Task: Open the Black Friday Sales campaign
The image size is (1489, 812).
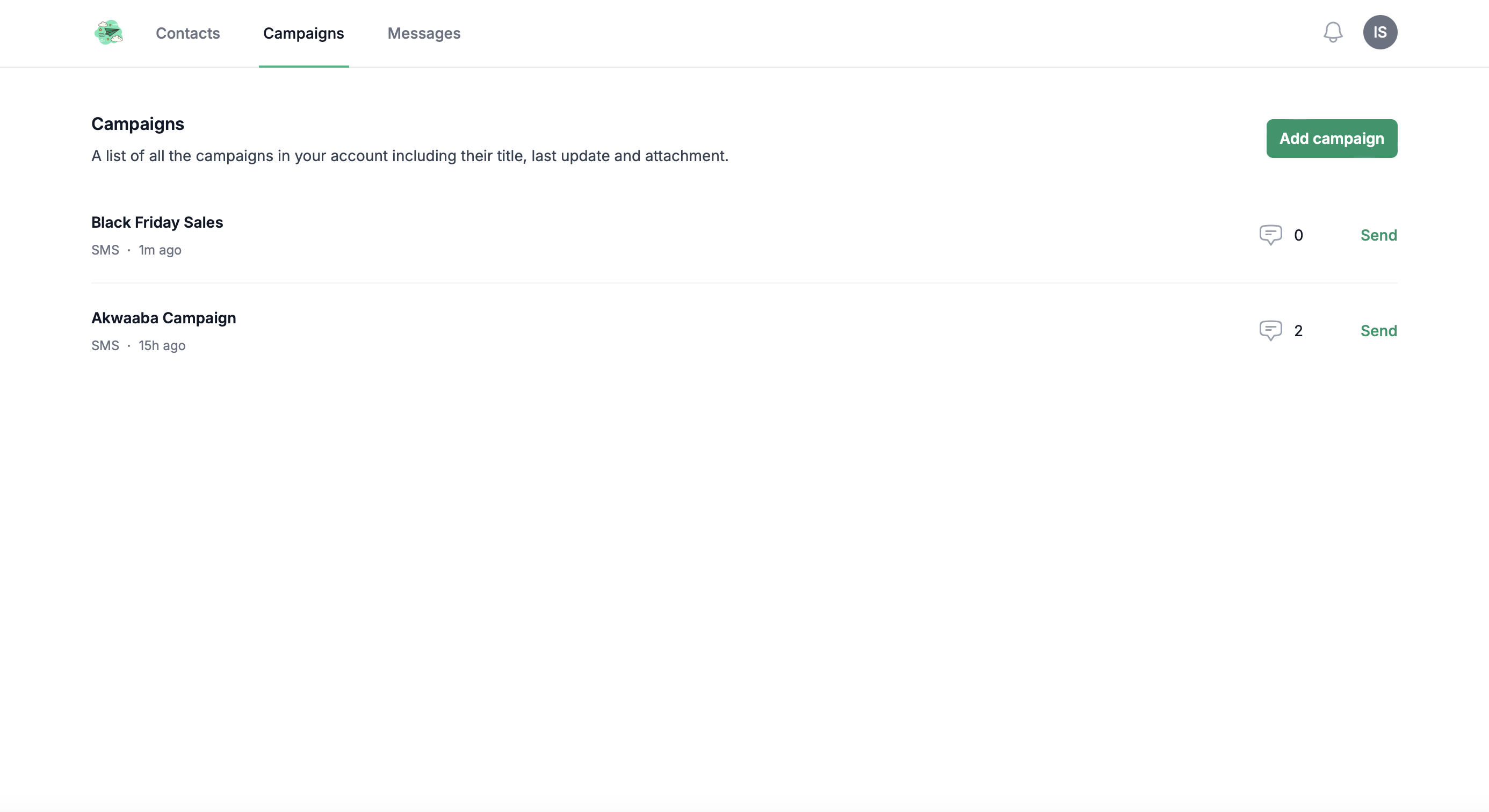Action: point(157,222)
